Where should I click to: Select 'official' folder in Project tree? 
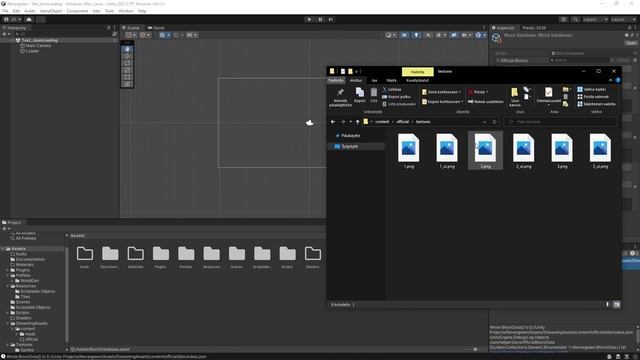point(29,339)
